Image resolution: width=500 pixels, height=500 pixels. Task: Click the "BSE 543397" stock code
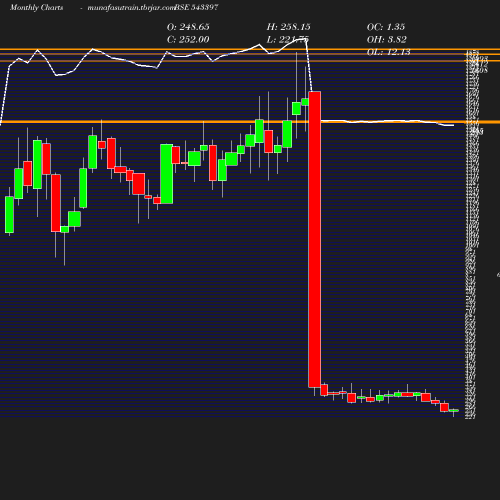point(196,7)
